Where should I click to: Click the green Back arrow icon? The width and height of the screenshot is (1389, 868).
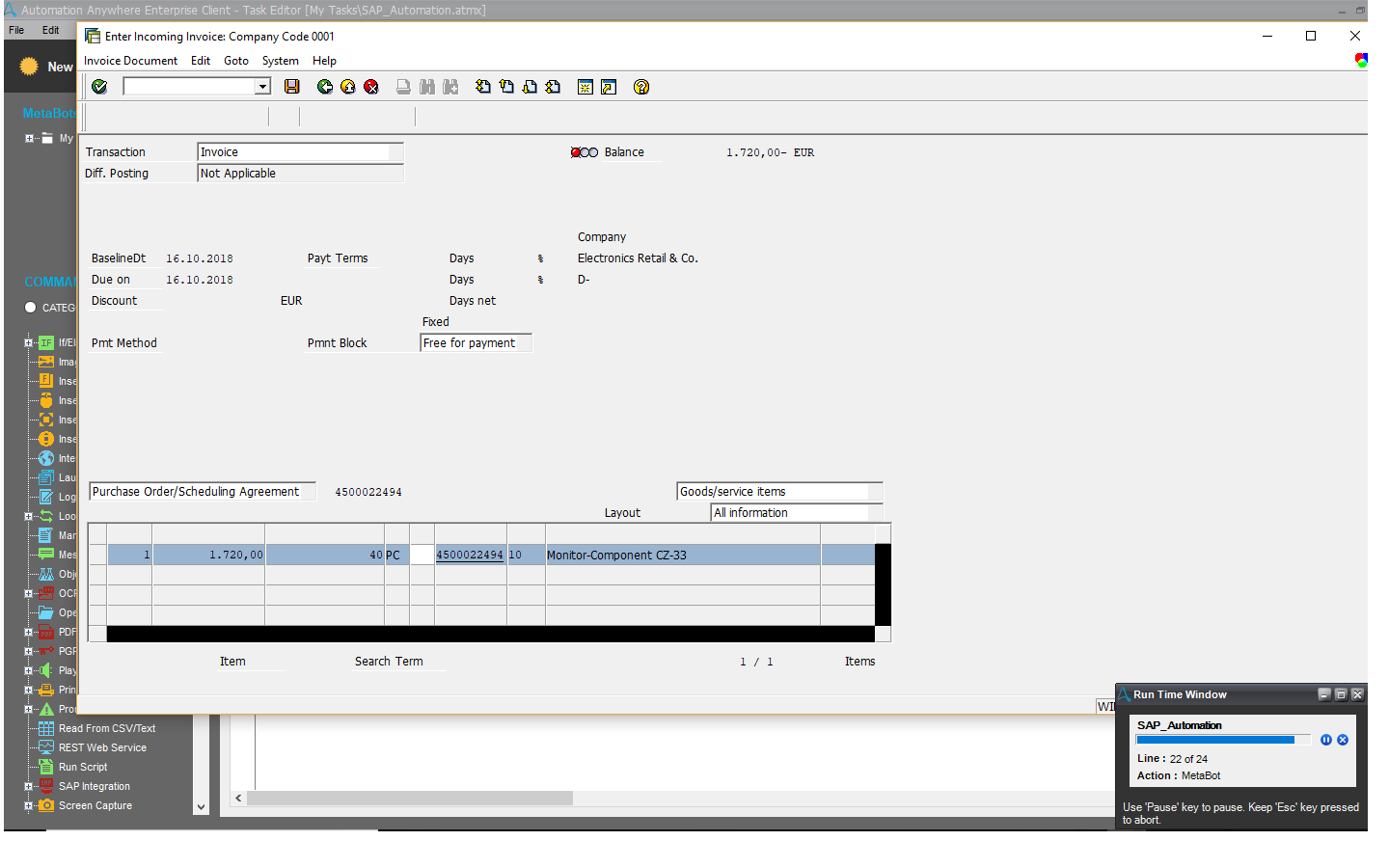[x=325, y=87]
